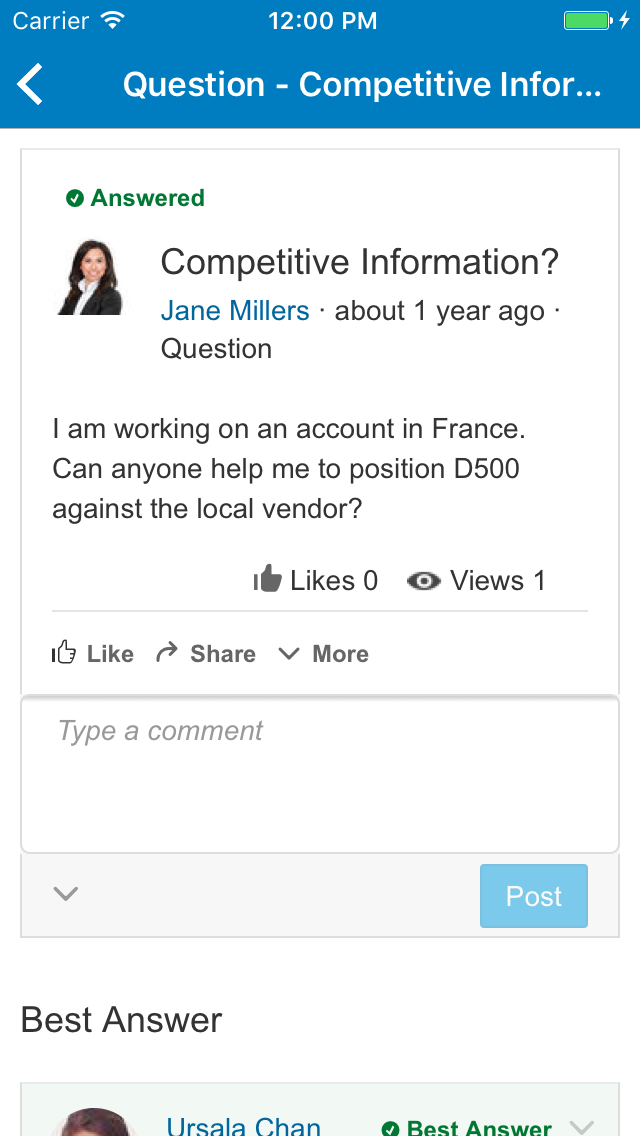Screen dimensions: 640x1136
Task: Tap Ursala Chan avatar thumbnail
Action: coord(94,1124)
